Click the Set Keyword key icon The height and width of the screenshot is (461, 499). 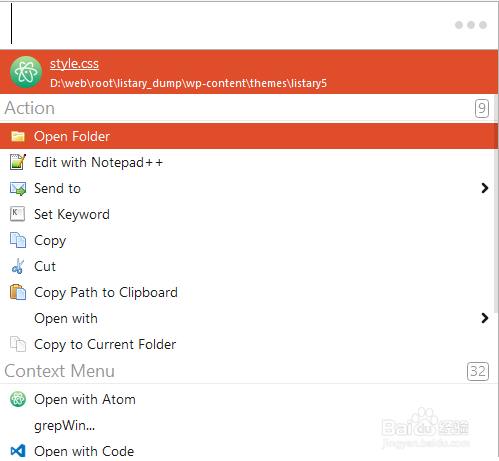17,214
